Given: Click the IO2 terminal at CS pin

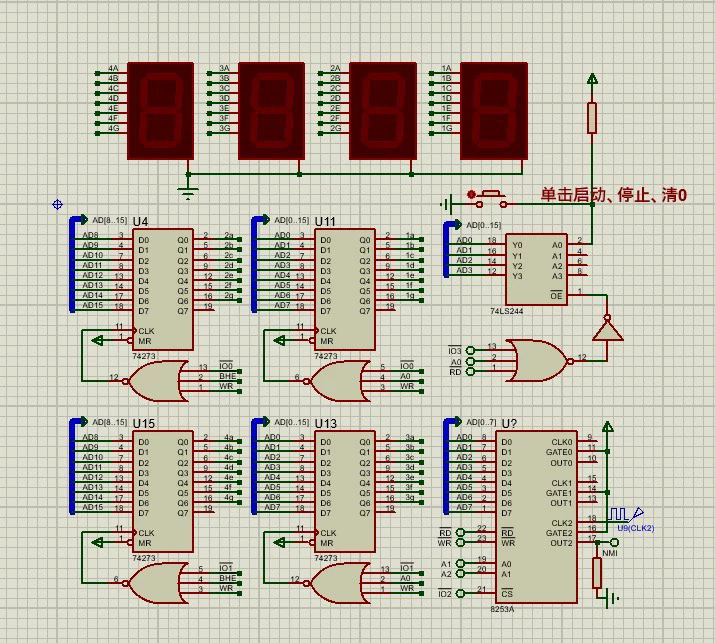Looking at the screenshot, I should pyautogui.click(x=461, y=593).
